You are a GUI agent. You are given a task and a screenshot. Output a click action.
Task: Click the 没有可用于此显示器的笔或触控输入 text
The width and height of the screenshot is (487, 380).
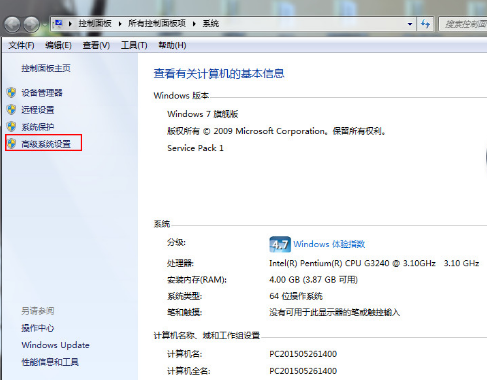[335, 312]
